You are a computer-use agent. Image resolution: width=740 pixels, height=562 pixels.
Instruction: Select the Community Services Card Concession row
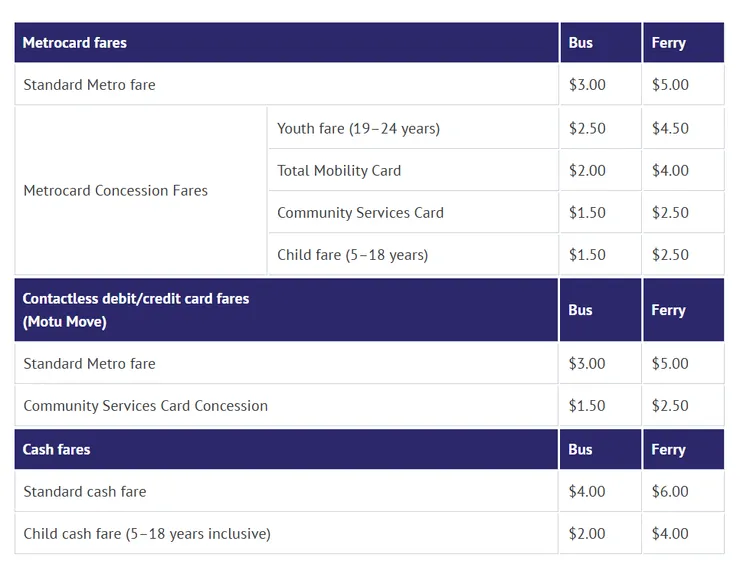[146, 406]
